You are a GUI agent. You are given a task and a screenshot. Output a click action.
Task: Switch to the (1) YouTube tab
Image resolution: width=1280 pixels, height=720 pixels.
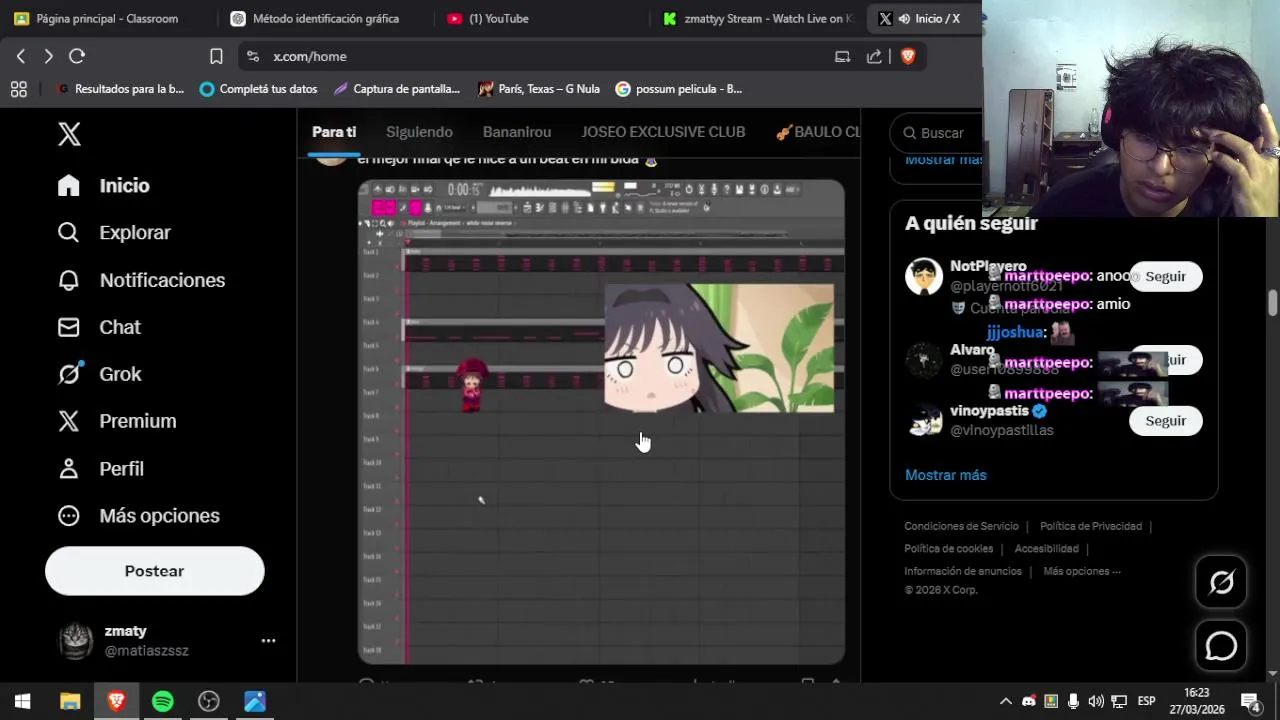(x=540, y=18)
